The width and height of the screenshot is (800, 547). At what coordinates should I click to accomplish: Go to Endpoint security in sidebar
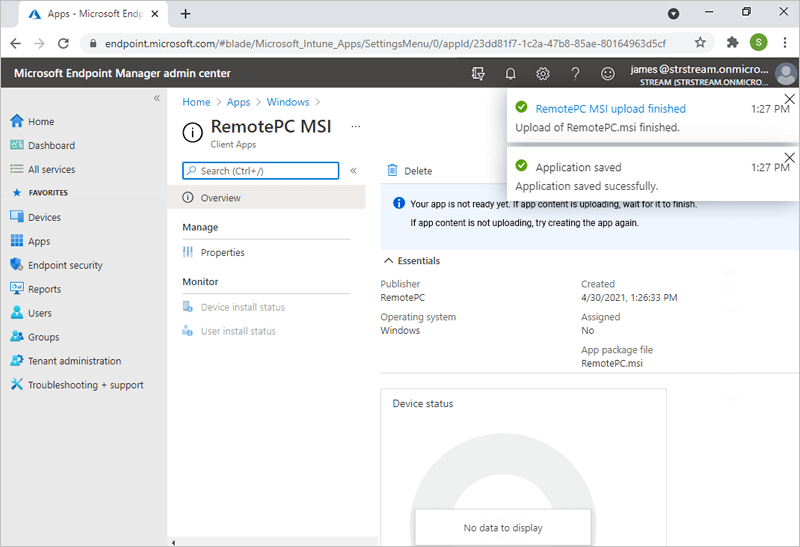[x=65, y=265]
